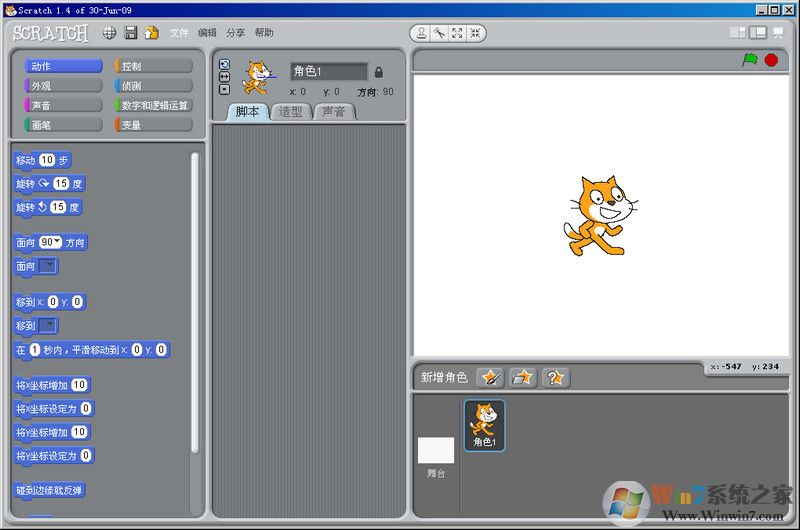This screenshot has width=800, height=530.
Task: Click the globe language icon
Action: point(109,33)
